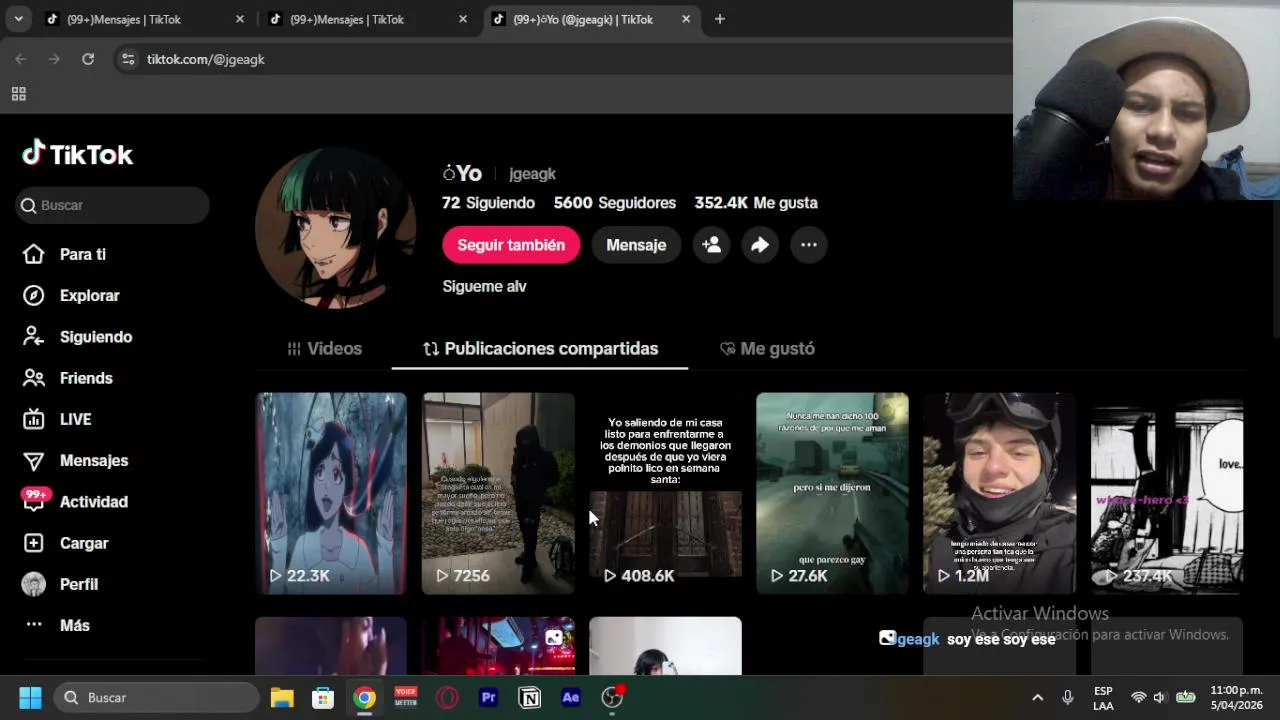Click the TikTok Buscar search field
Screen dimensions: 1280x720
(x=112, y=205)
